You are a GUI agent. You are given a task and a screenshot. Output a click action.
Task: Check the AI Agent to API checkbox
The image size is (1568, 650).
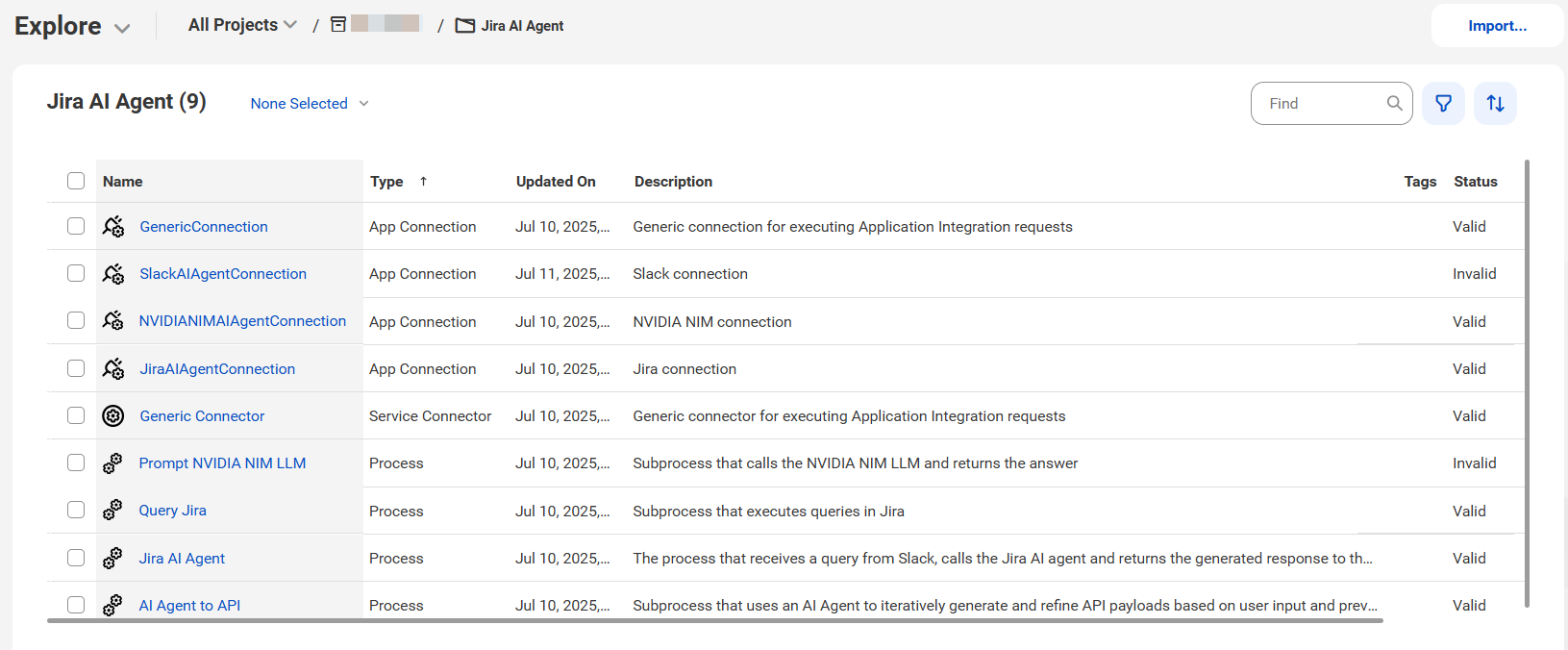click(76, 605)
